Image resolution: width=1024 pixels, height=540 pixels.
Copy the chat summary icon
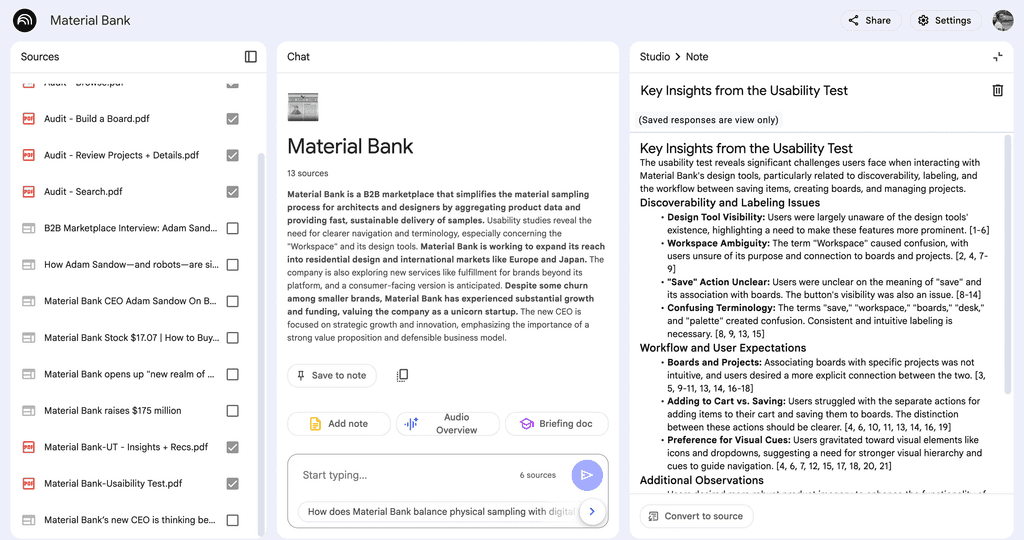coord(402,375)
